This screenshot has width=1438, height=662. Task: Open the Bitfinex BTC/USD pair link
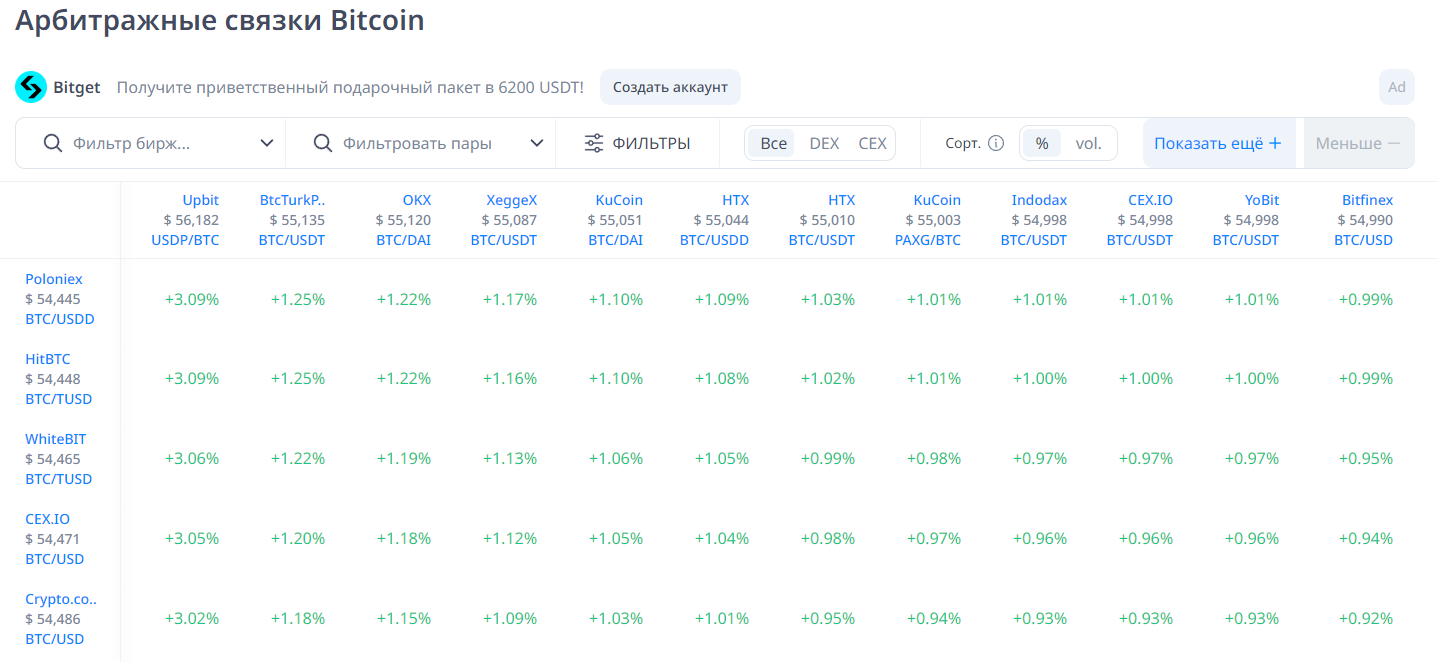coord(1363,240)
